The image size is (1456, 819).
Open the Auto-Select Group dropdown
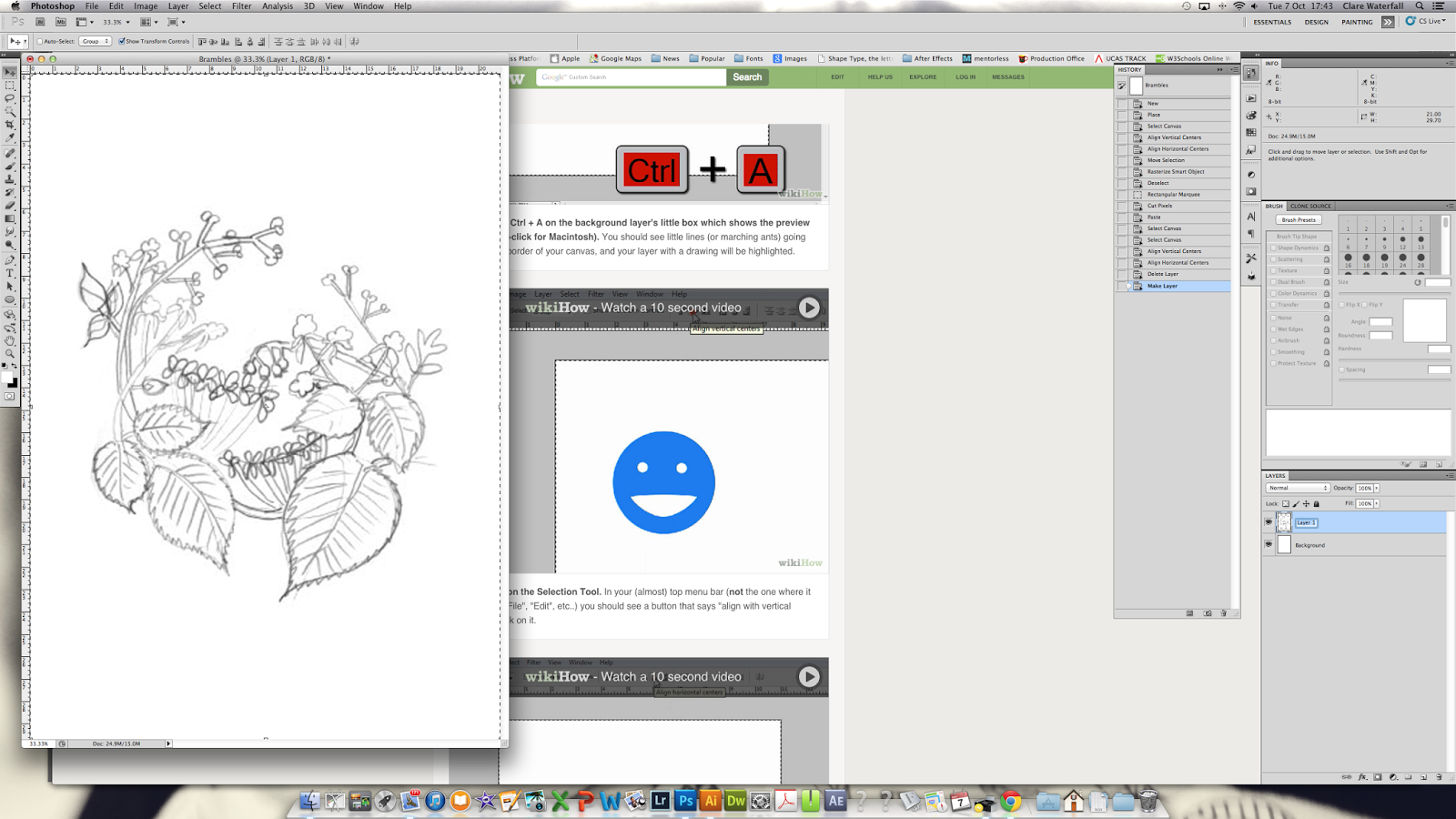tap(95, 41)
